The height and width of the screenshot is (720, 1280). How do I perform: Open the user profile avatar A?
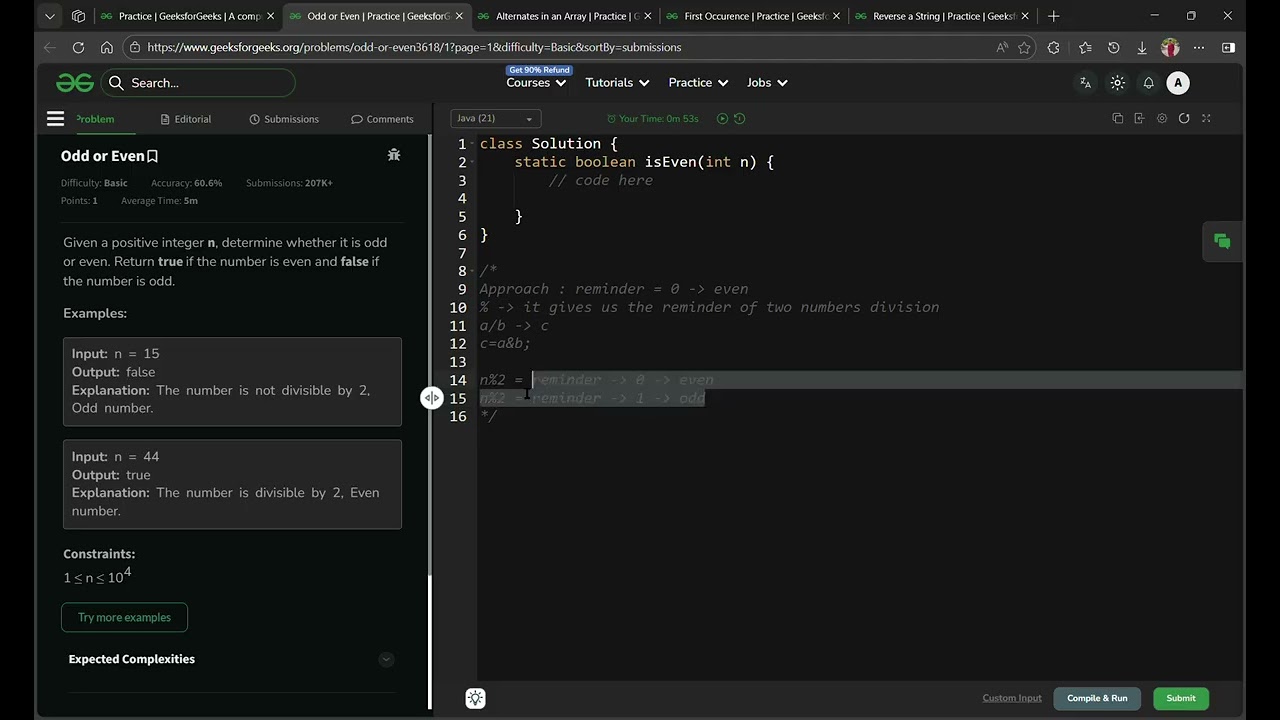pos(1178,83)
